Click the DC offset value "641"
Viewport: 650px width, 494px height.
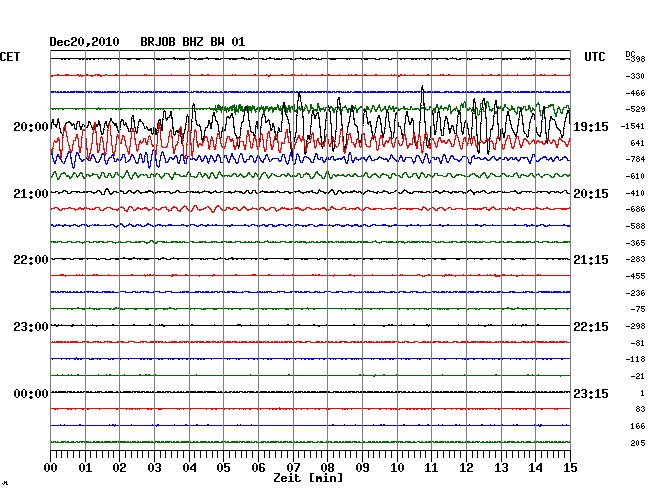tap(638, 143)
